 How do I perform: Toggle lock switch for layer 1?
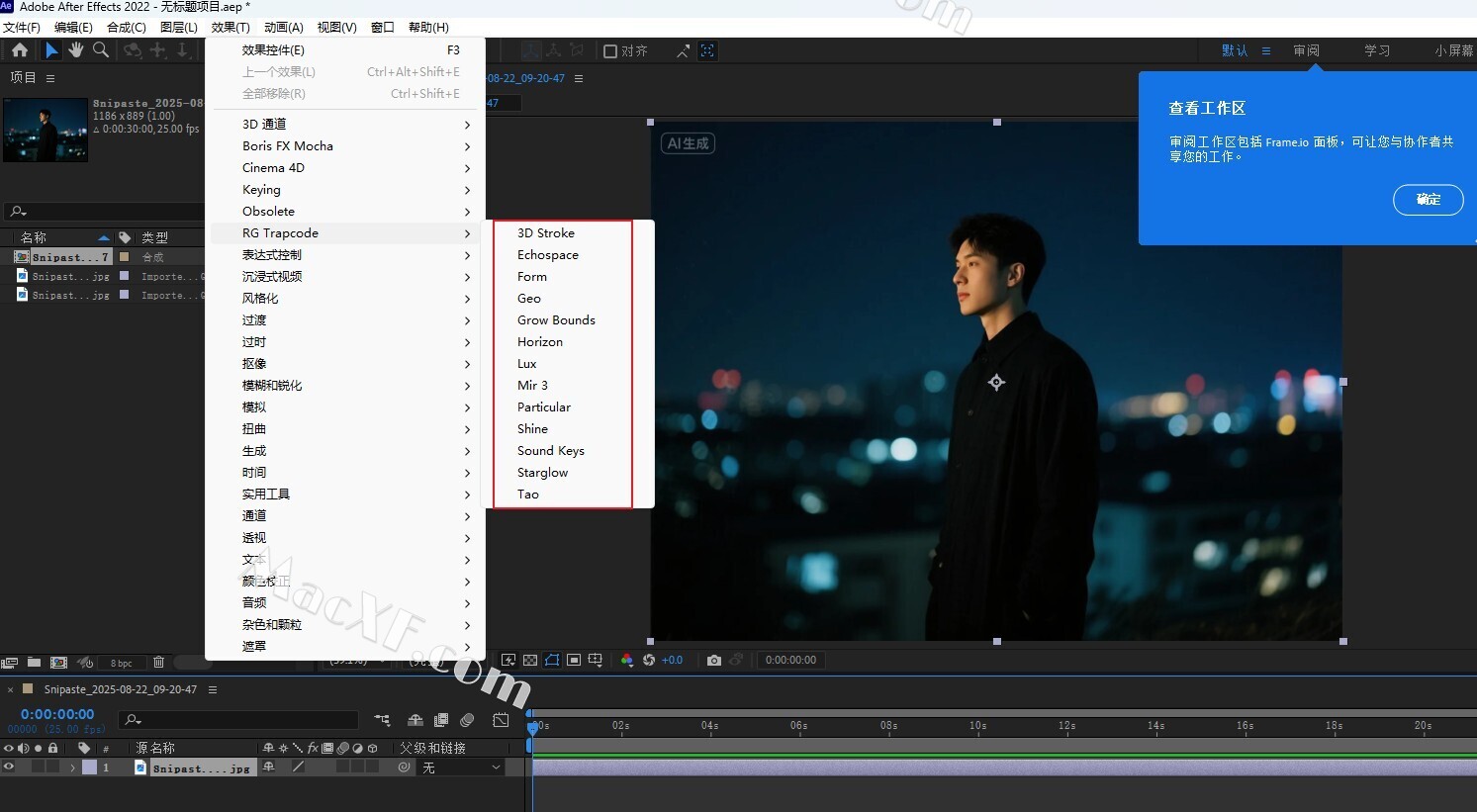tap(52, 767)
